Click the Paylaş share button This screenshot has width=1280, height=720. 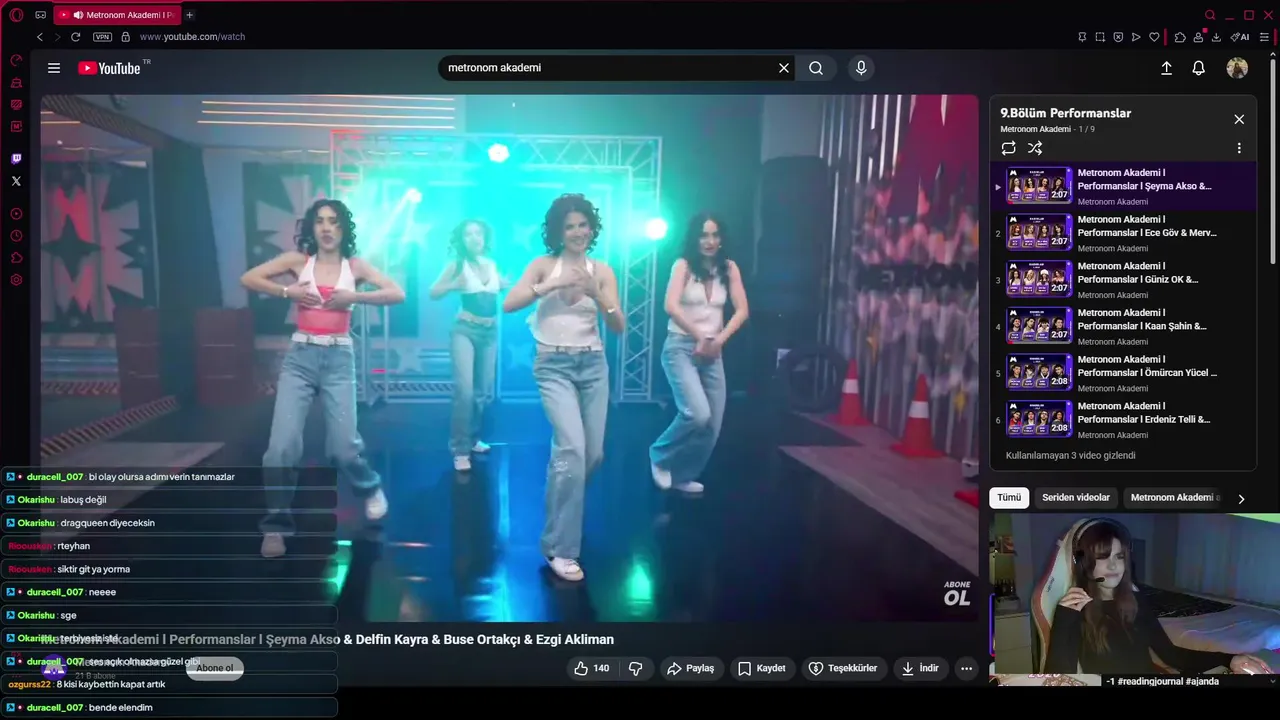[691, 668]
